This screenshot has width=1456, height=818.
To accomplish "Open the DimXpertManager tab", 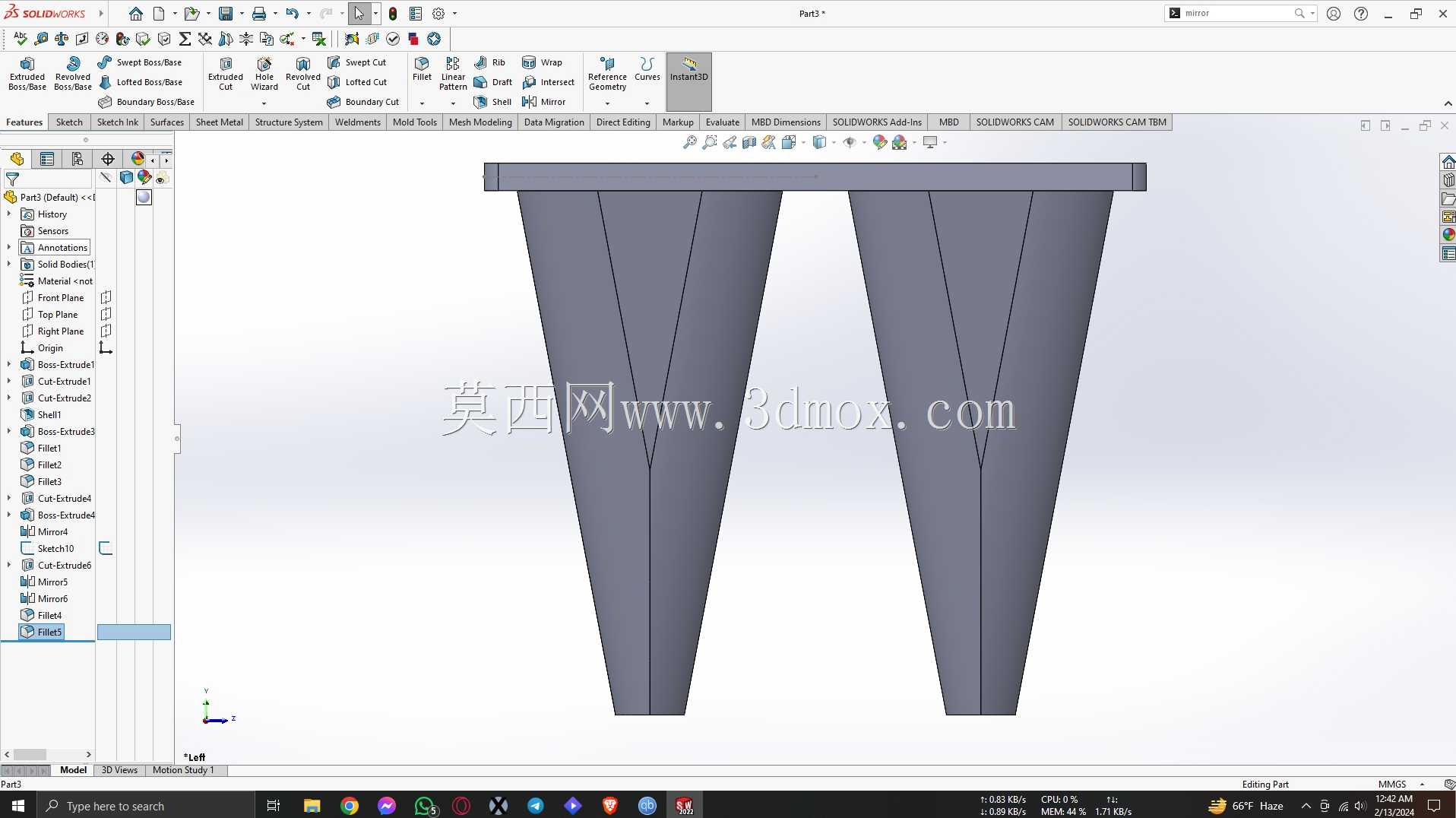I will 108,159.
